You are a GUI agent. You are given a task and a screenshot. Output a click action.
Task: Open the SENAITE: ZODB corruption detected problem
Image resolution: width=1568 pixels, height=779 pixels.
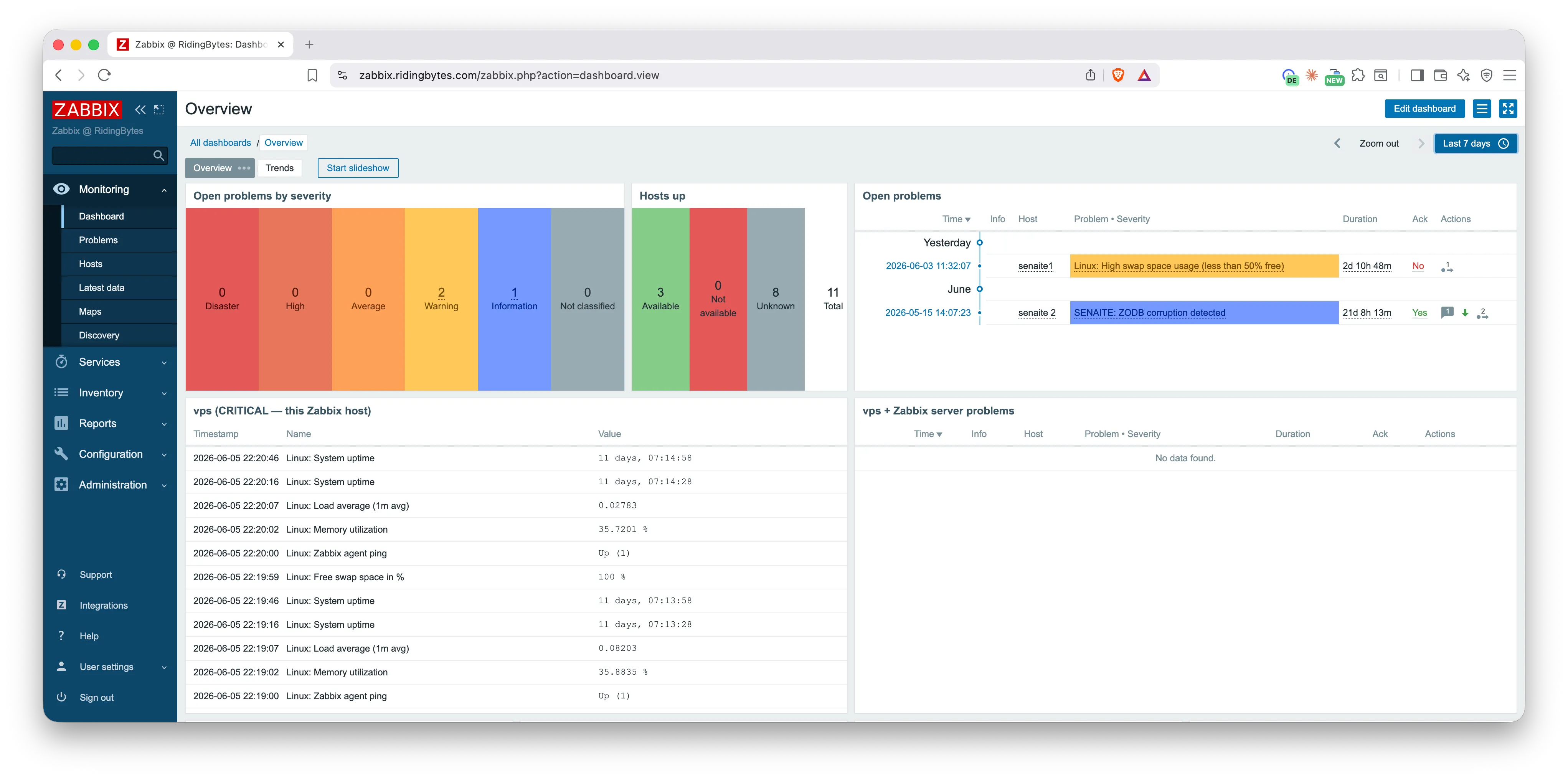[x=1149, y=313]
